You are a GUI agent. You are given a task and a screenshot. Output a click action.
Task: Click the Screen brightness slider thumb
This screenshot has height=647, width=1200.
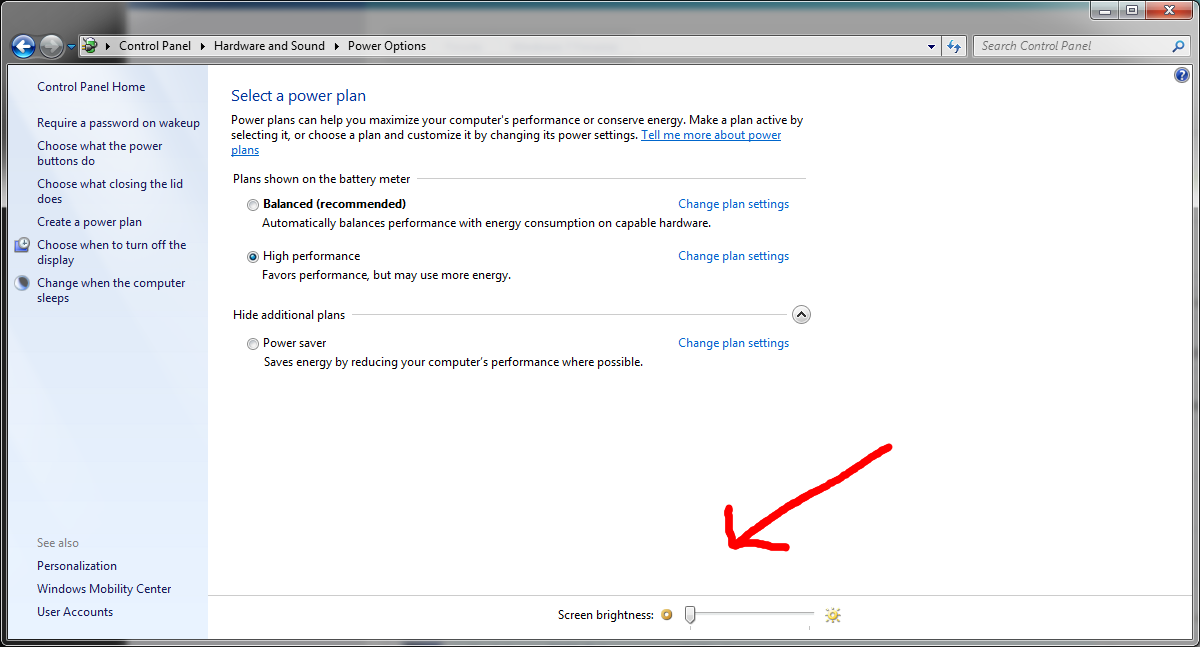click(690, 615)
